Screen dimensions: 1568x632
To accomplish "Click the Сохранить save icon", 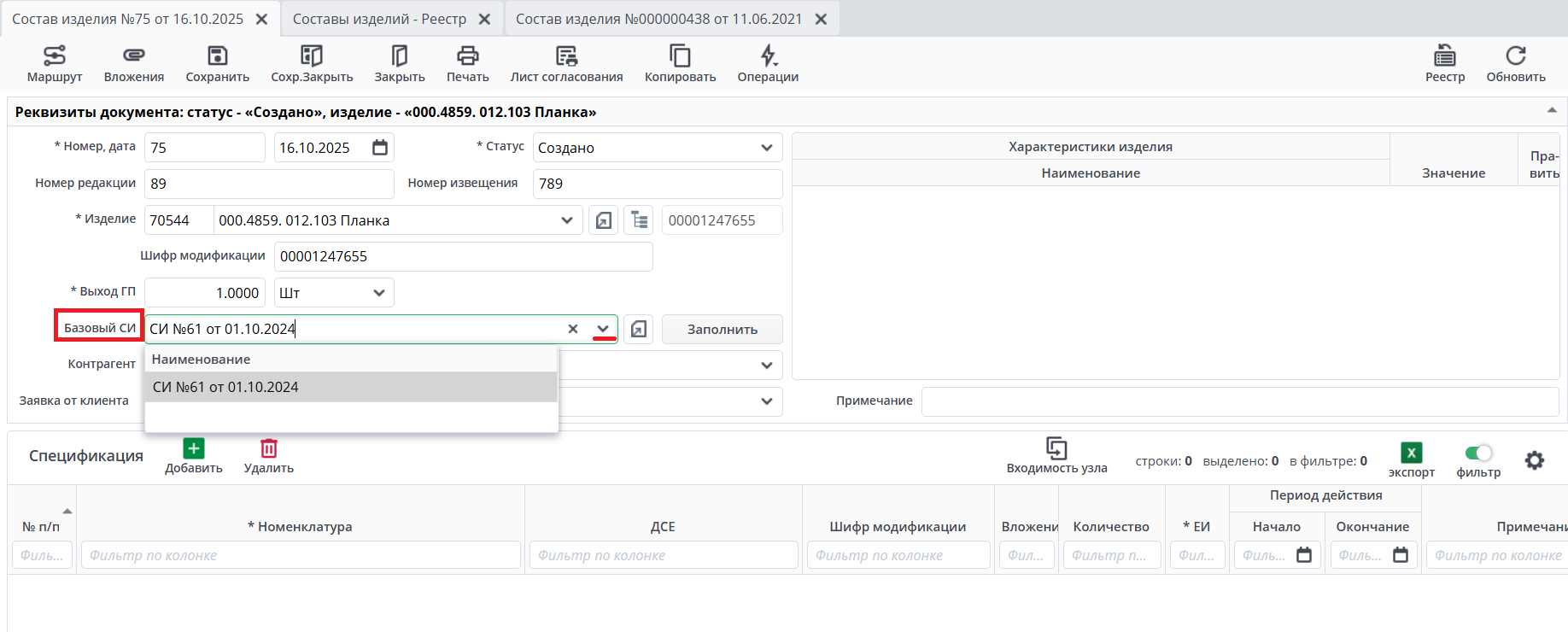I will [x=218, y=56].
